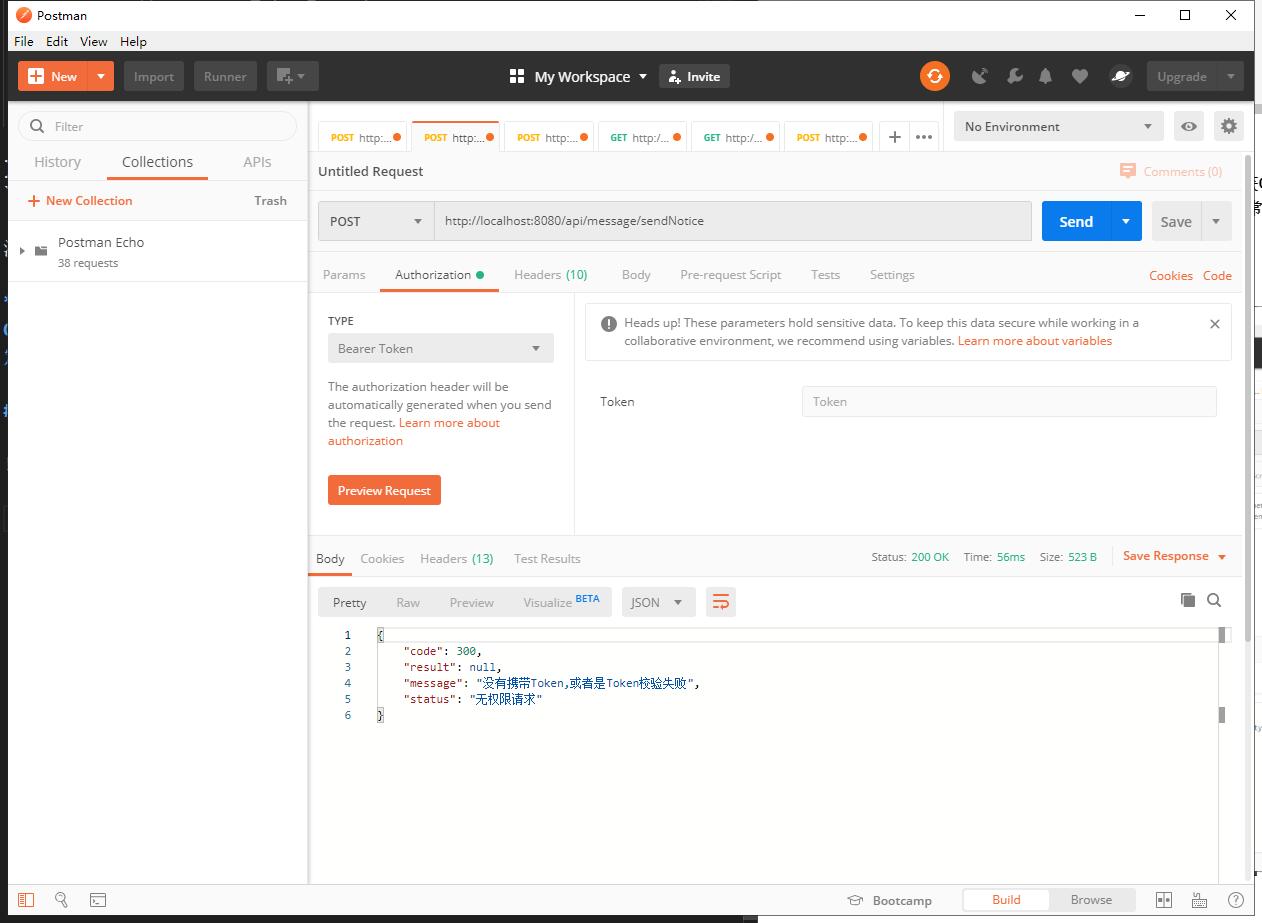Create a New Collection
The image size is (1262, 923).
coord(80,200)
